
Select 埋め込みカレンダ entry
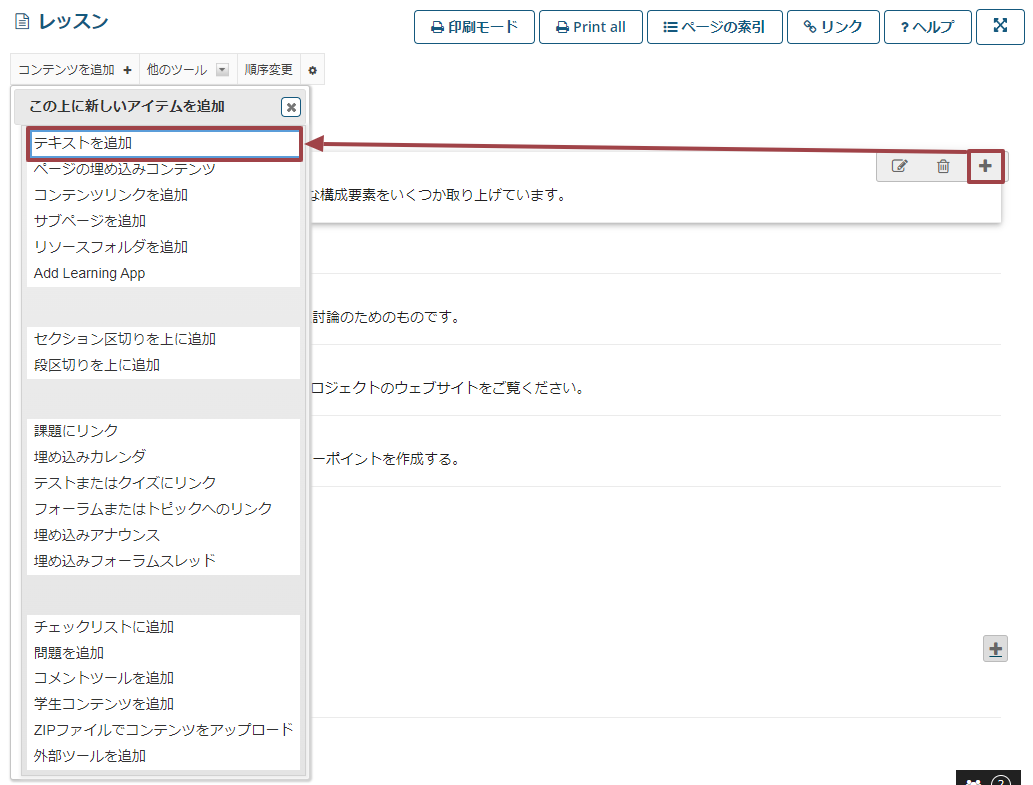click(x=90, y=456)
